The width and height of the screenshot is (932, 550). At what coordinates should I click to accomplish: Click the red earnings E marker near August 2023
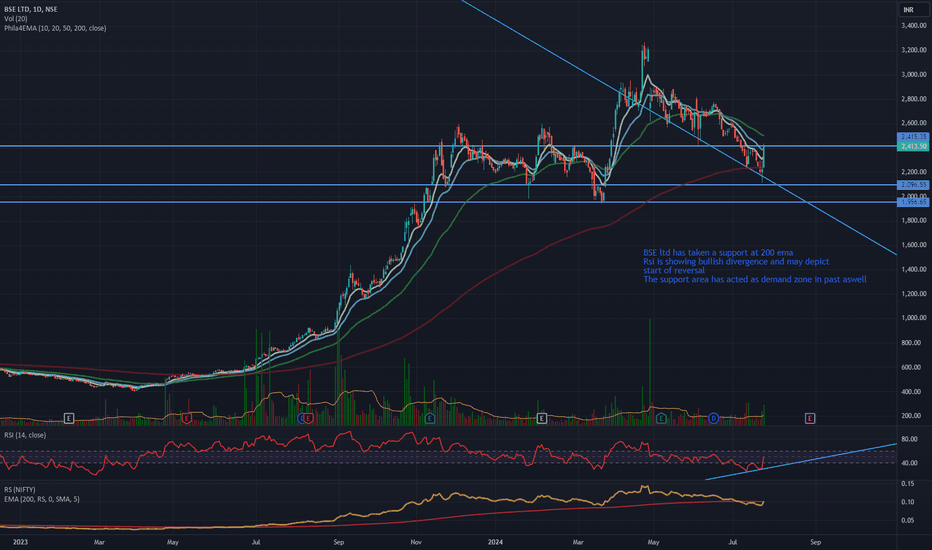tap(308, 419)
